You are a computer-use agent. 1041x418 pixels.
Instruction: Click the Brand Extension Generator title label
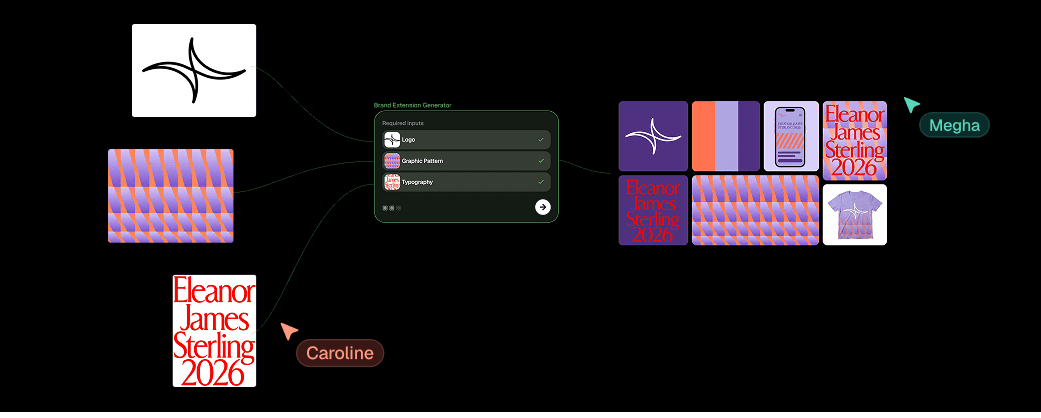click(412, 105)
